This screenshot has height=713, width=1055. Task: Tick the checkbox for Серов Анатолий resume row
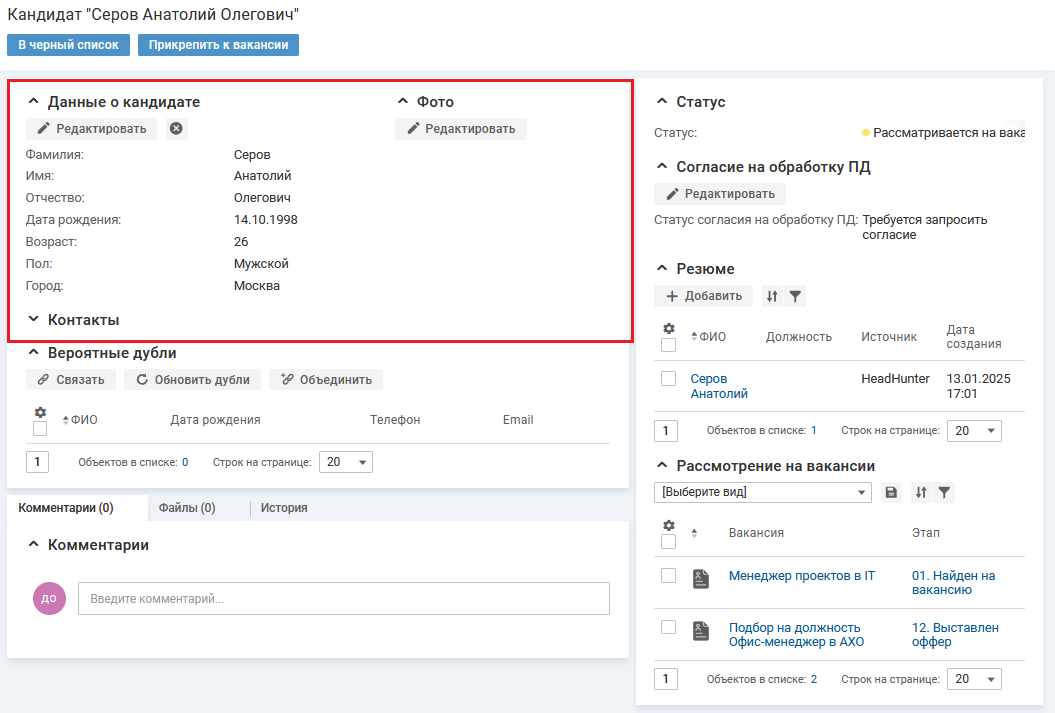[x=669, y=379]
